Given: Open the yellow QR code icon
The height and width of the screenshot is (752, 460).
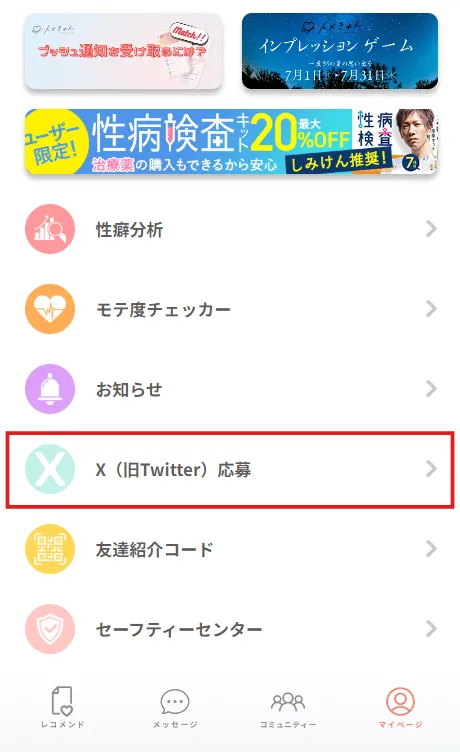Looking at the screenshot, I should coord(50,549).
